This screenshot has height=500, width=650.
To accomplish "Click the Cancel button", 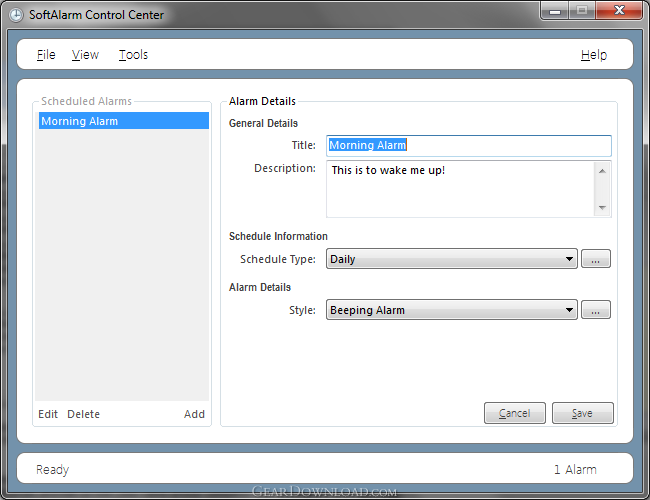I will pyautogui.click(x=514, y=413).
